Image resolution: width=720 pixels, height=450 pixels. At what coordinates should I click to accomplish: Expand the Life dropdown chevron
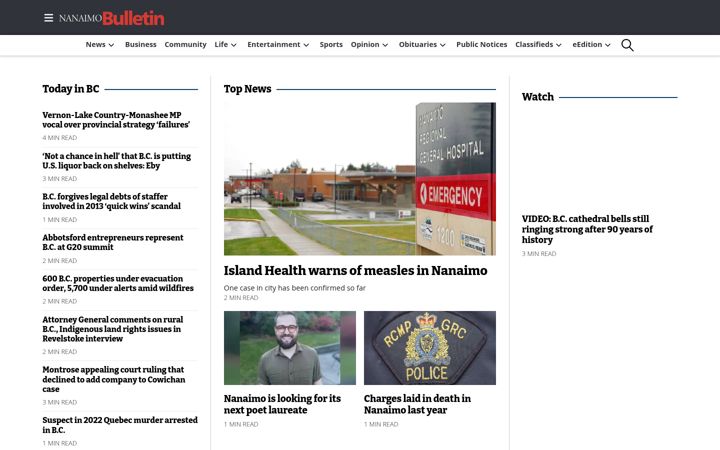coord(234,45)
